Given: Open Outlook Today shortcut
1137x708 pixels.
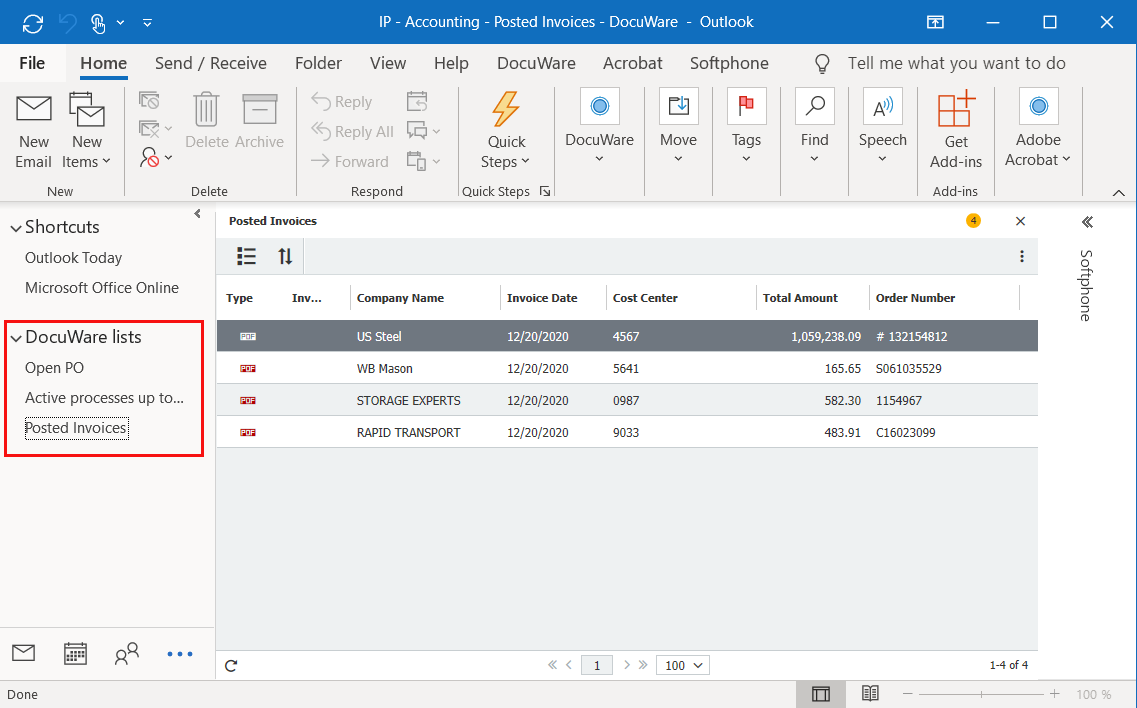Looking at the screenshot, I should coord(73,258).
